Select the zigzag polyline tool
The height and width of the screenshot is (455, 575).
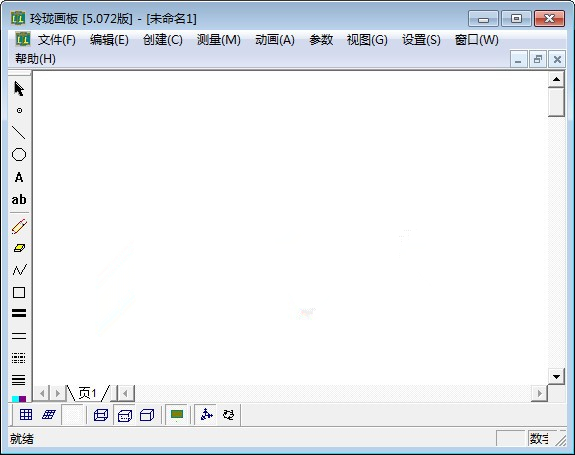tap(19, 270)
